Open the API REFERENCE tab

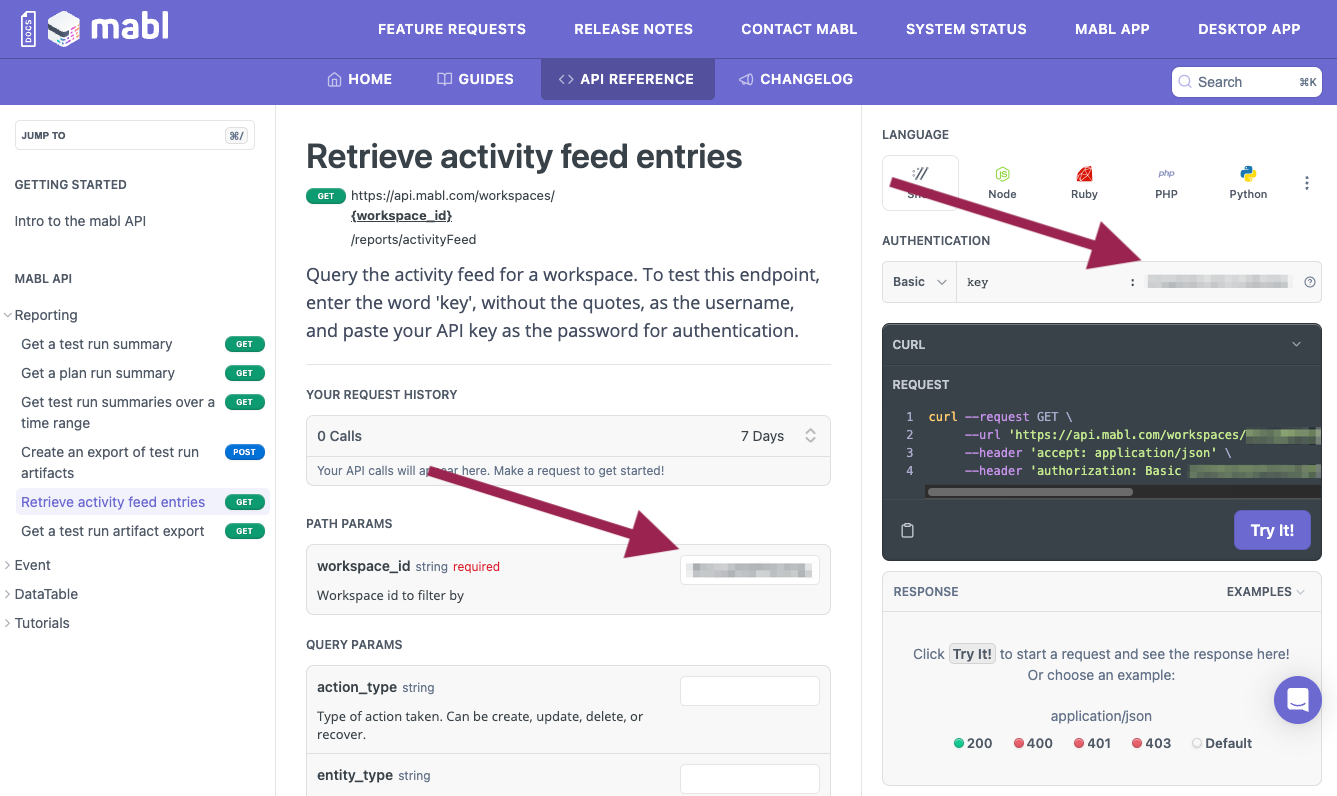coord(627,79)
